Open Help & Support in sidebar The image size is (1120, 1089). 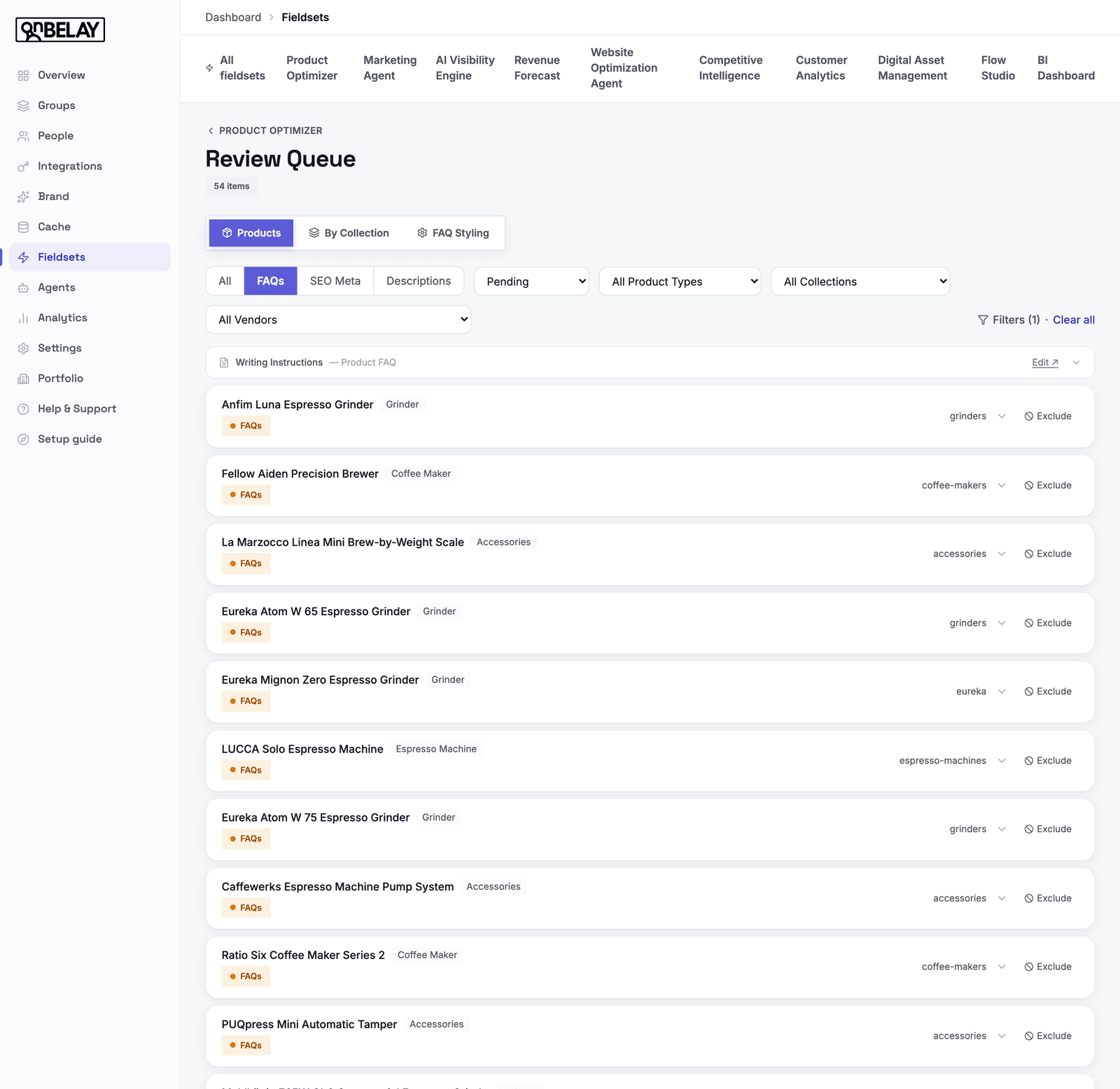click(77, 409)
